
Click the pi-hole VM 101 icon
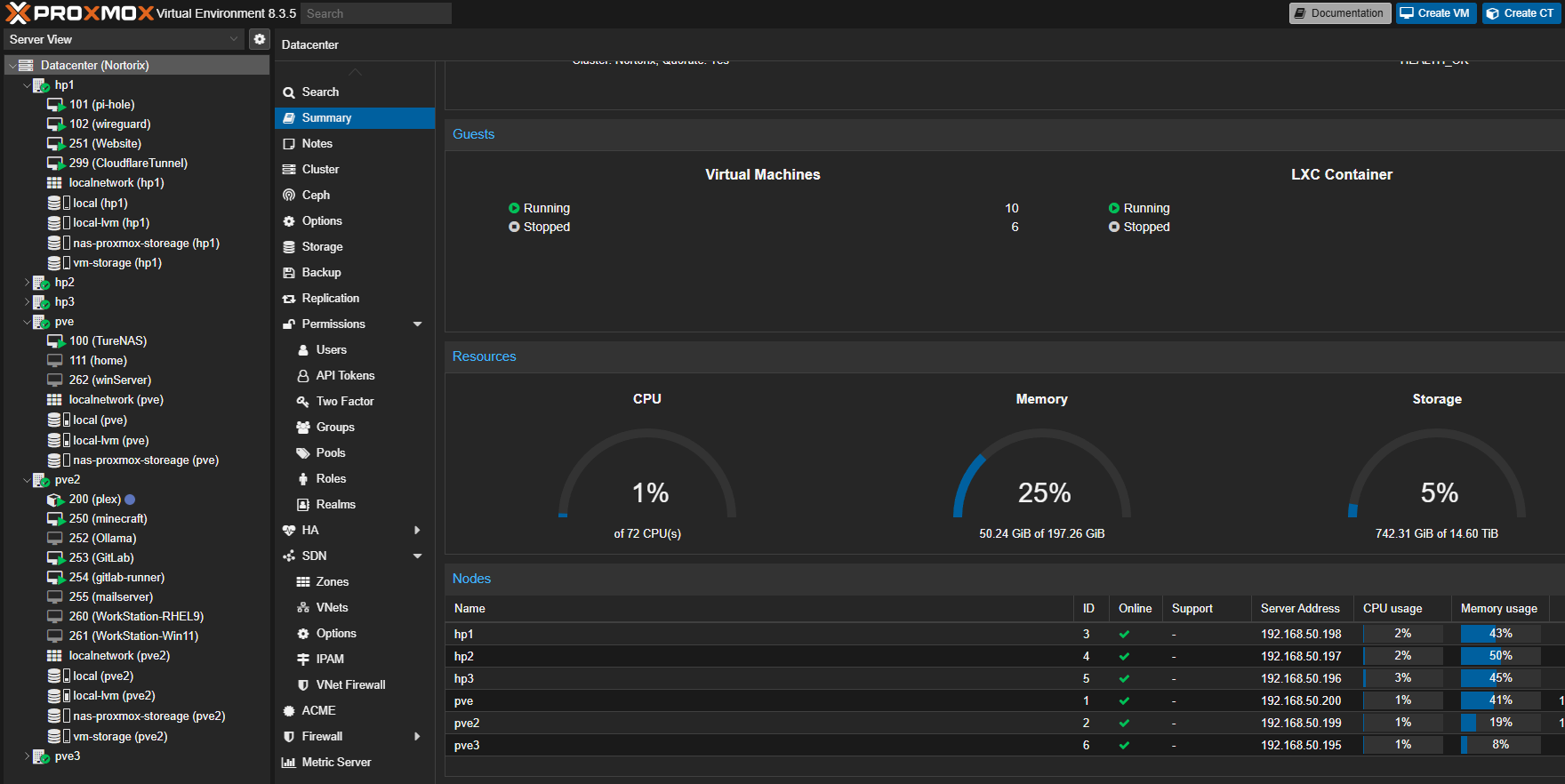(55, 105)
